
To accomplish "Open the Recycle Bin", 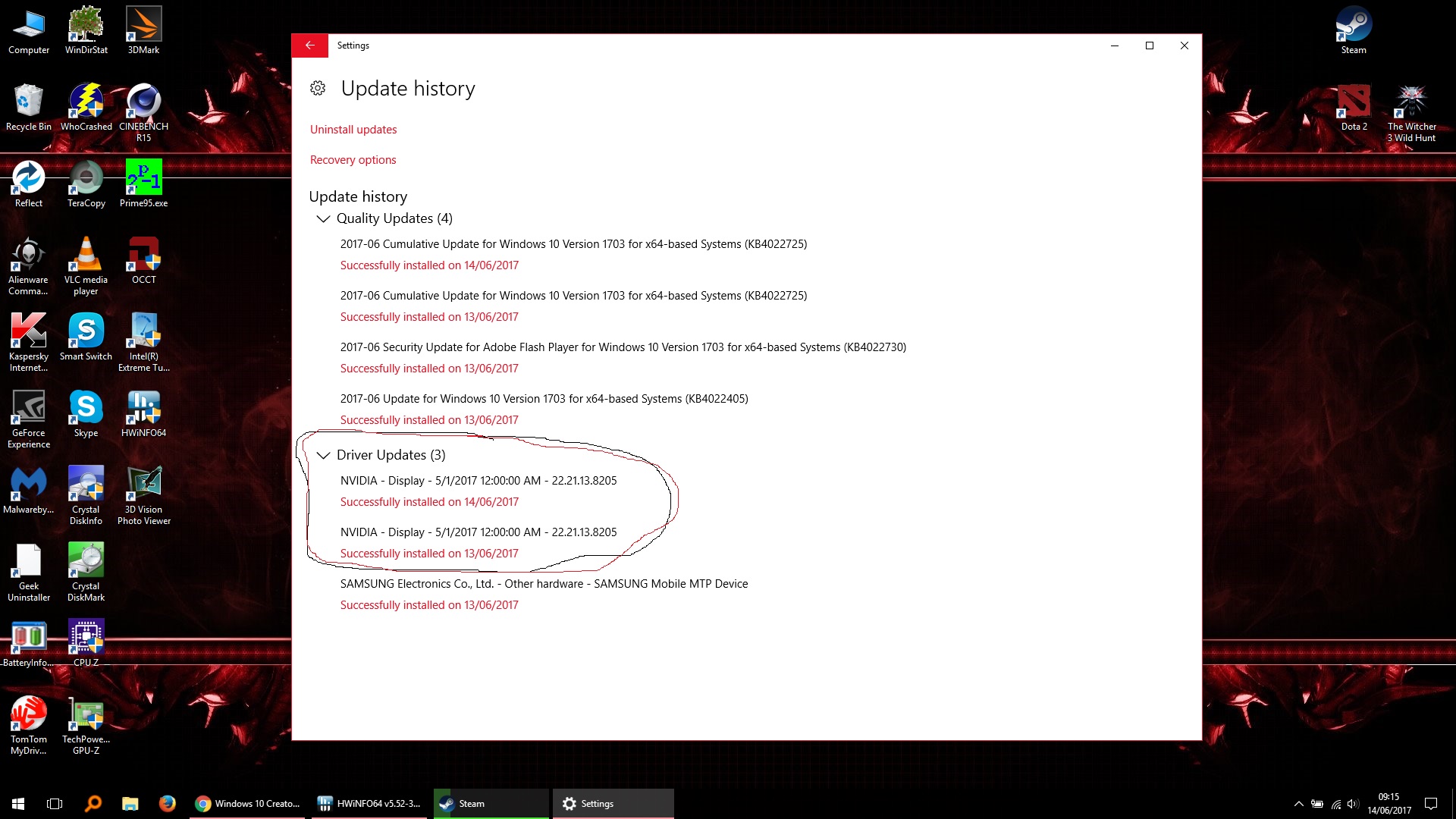I will click(x=29, y=108).
